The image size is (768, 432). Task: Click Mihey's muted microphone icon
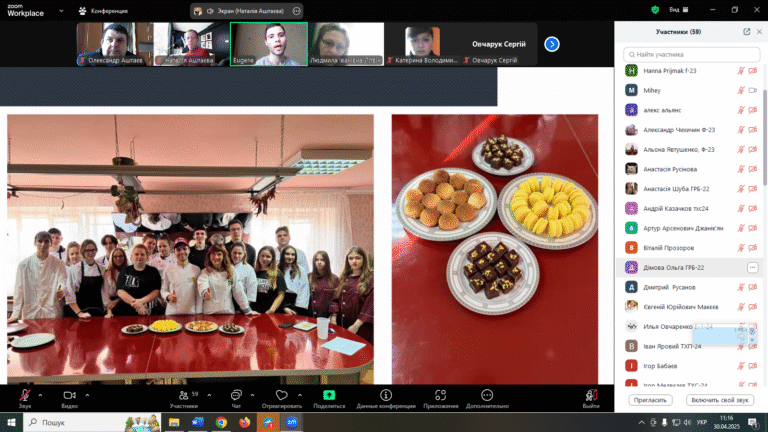click(x=741, y=90)
